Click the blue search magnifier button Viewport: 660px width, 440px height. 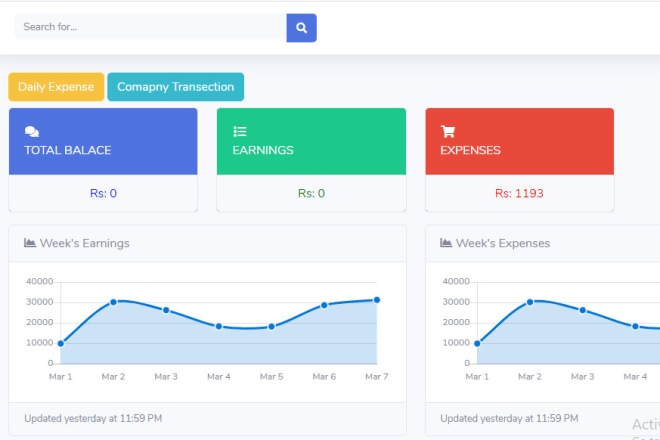(x=301, y=28)
